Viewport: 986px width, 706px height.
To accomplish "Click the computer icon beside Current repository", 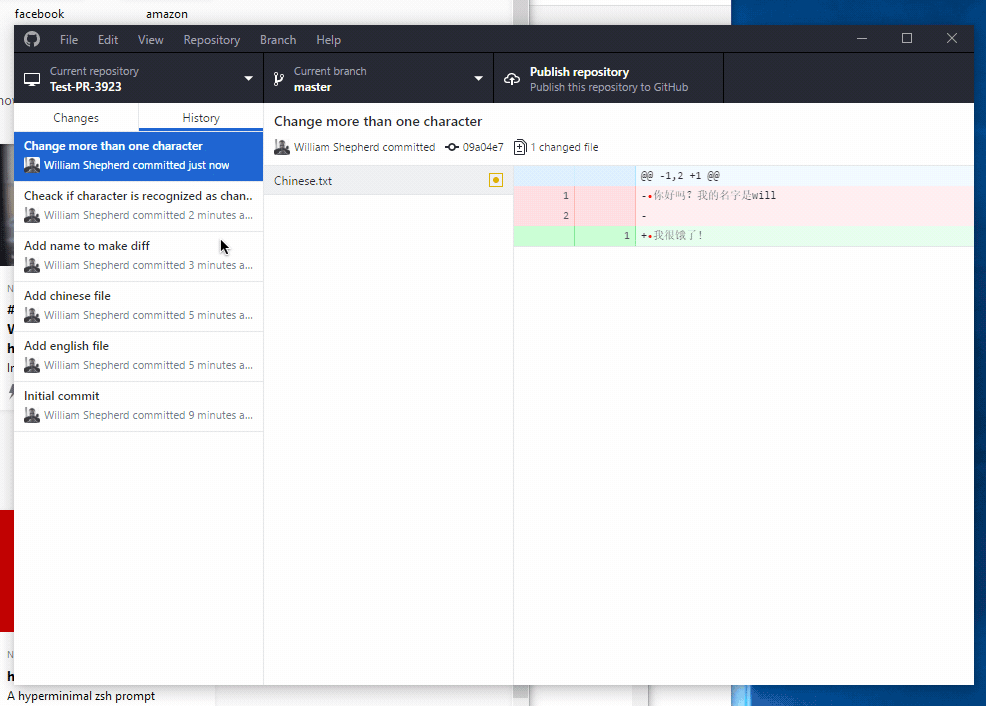I will [x=31, y=78].
